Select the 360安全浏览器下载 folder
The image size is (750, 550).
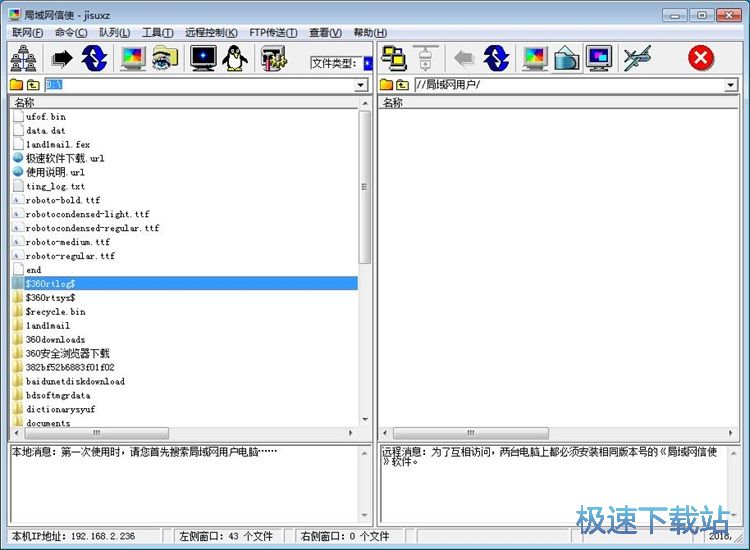67,353
